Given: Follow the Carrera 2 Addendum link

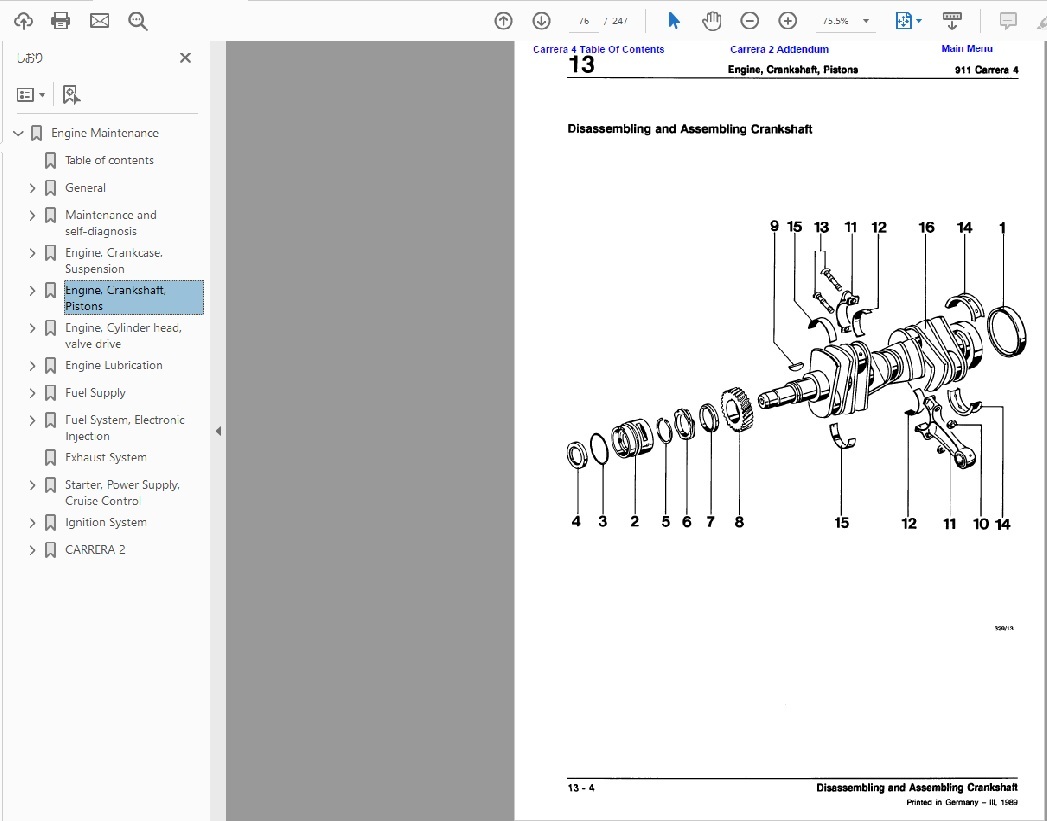Looking at the screenshot, I should pyautogui.click(x=779, y=49).
